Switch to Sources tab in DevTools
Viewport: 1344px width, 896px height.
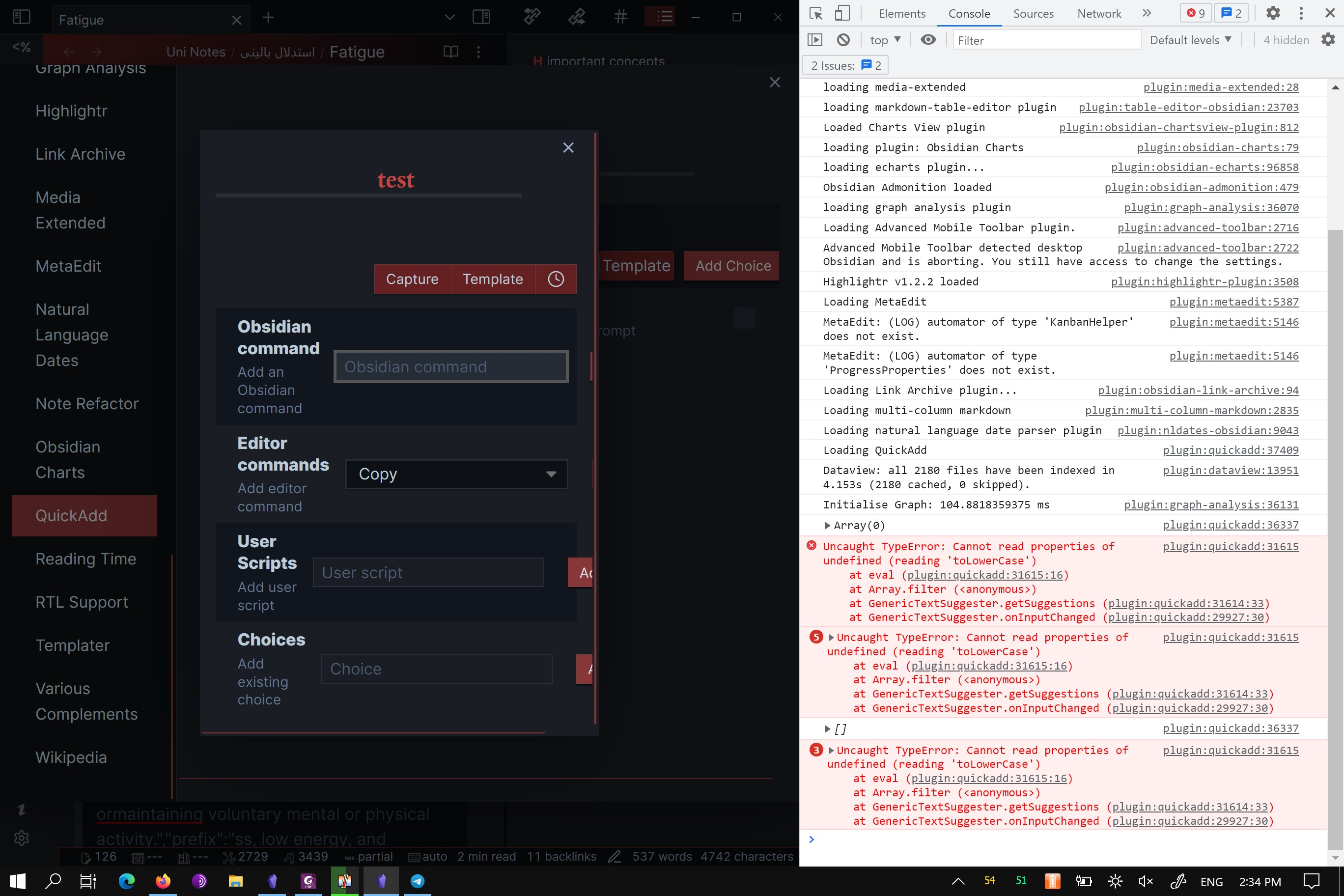1033,13
